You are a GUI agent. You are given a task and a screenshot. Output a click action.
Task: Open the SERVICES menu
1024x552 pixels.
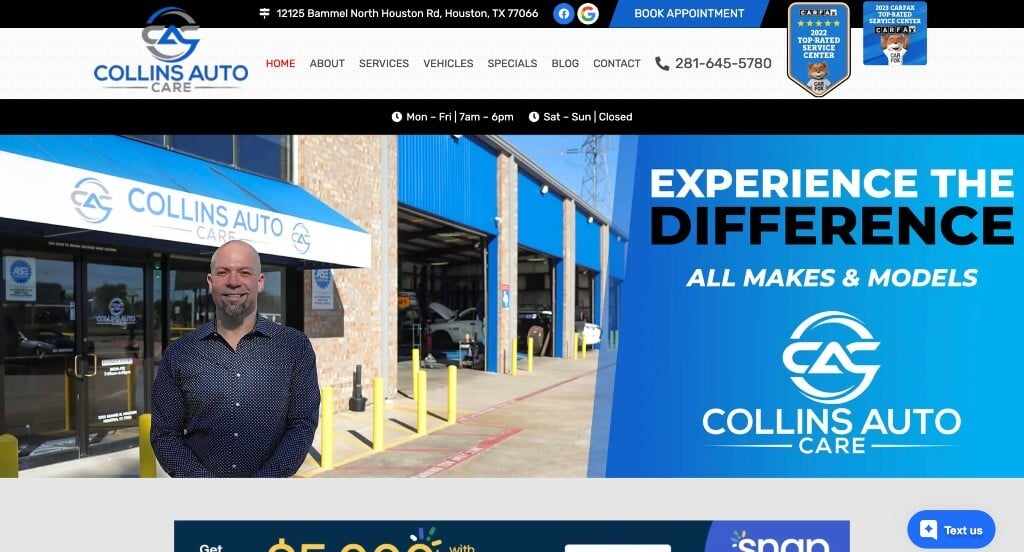384,63
